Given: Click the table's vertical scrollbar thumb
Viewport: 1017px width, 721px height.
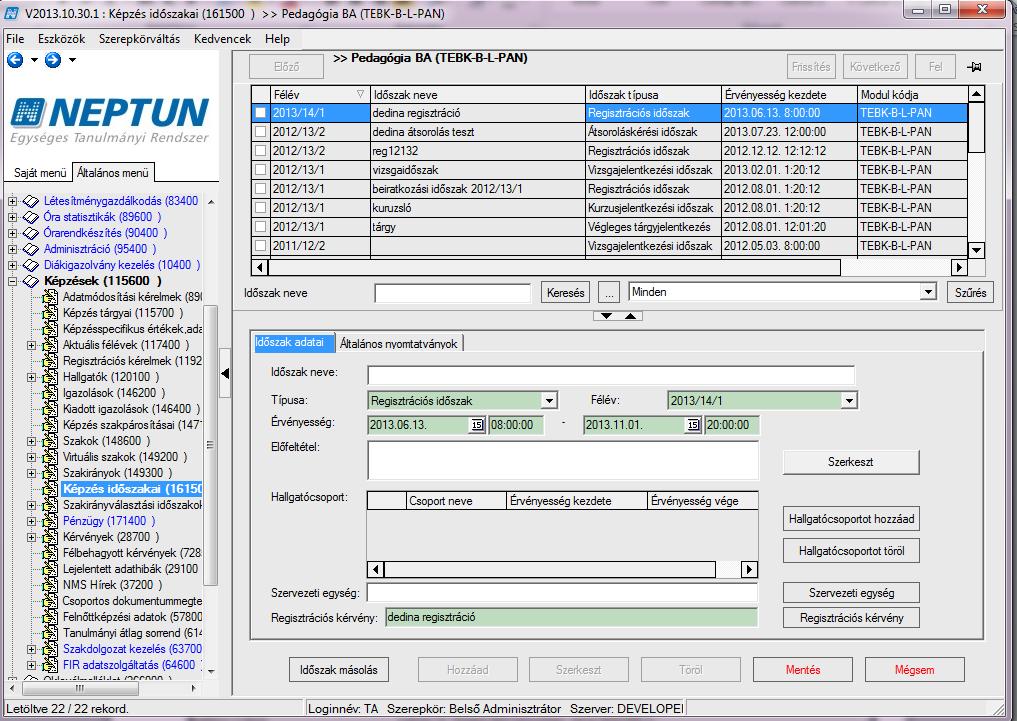Looking at the screenshot, I should point(976,128).
